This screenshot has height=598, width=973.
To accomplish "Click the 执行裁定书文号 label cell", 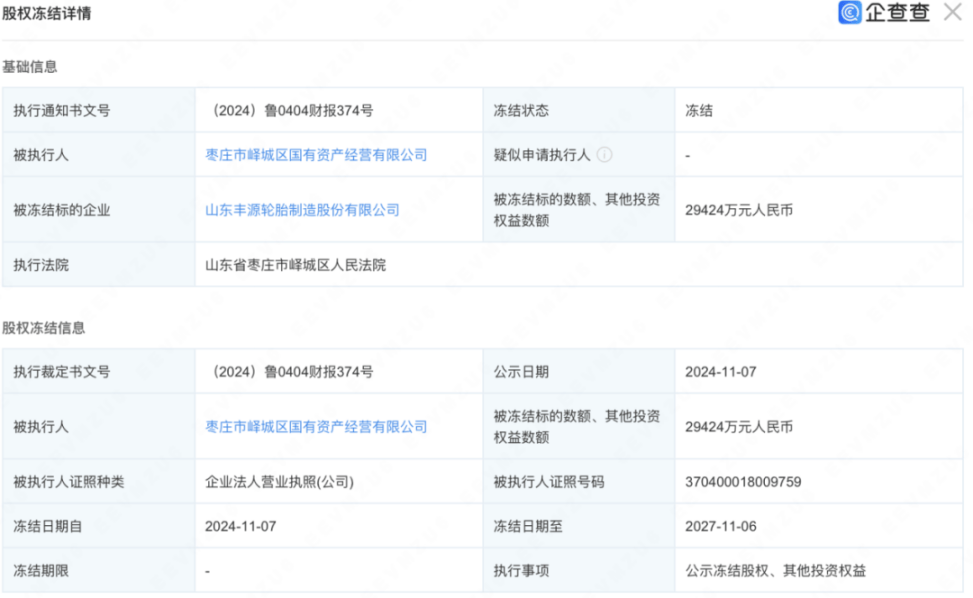I will pyautogui.click(x=99, y=372).
